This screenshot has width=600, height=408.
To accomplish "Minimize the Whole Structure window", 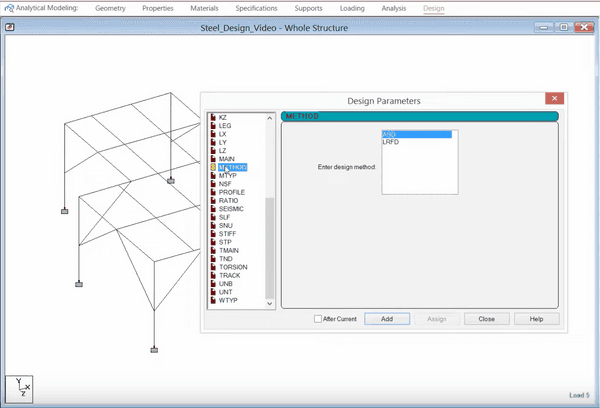I will [544, 27].
